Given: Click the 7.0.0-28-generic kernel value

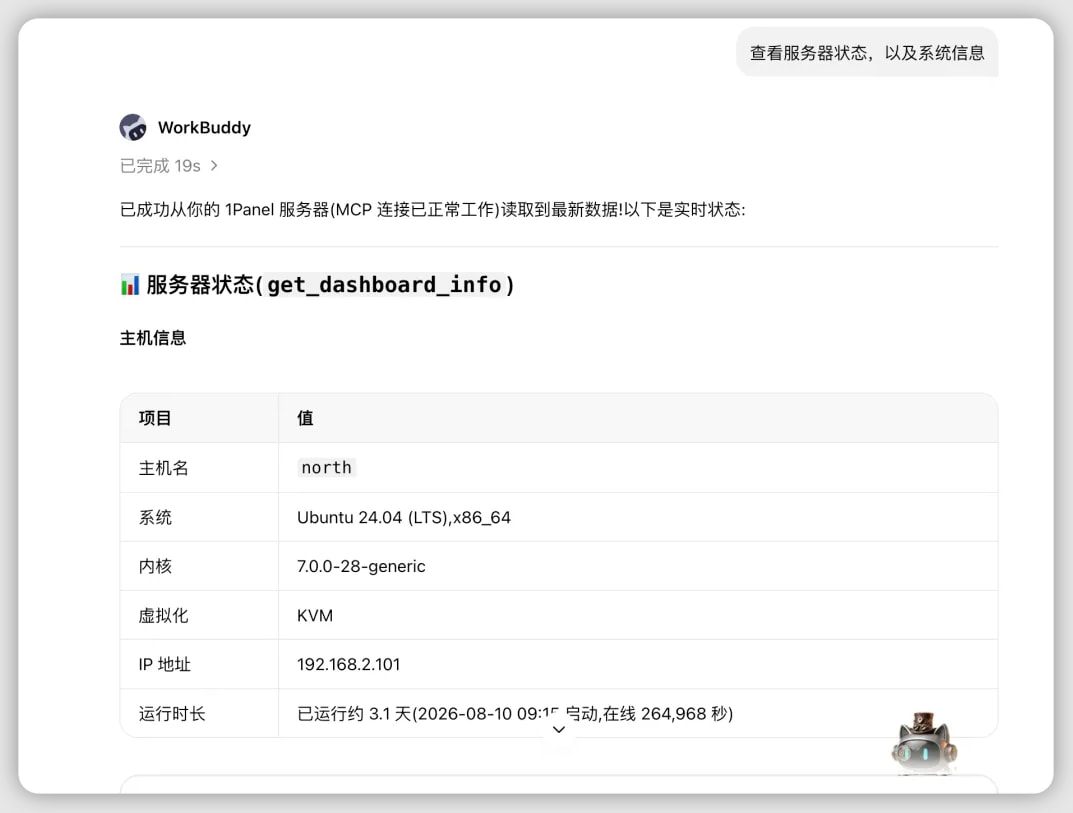Looking at the screenshot, I should tap(361, 567).
